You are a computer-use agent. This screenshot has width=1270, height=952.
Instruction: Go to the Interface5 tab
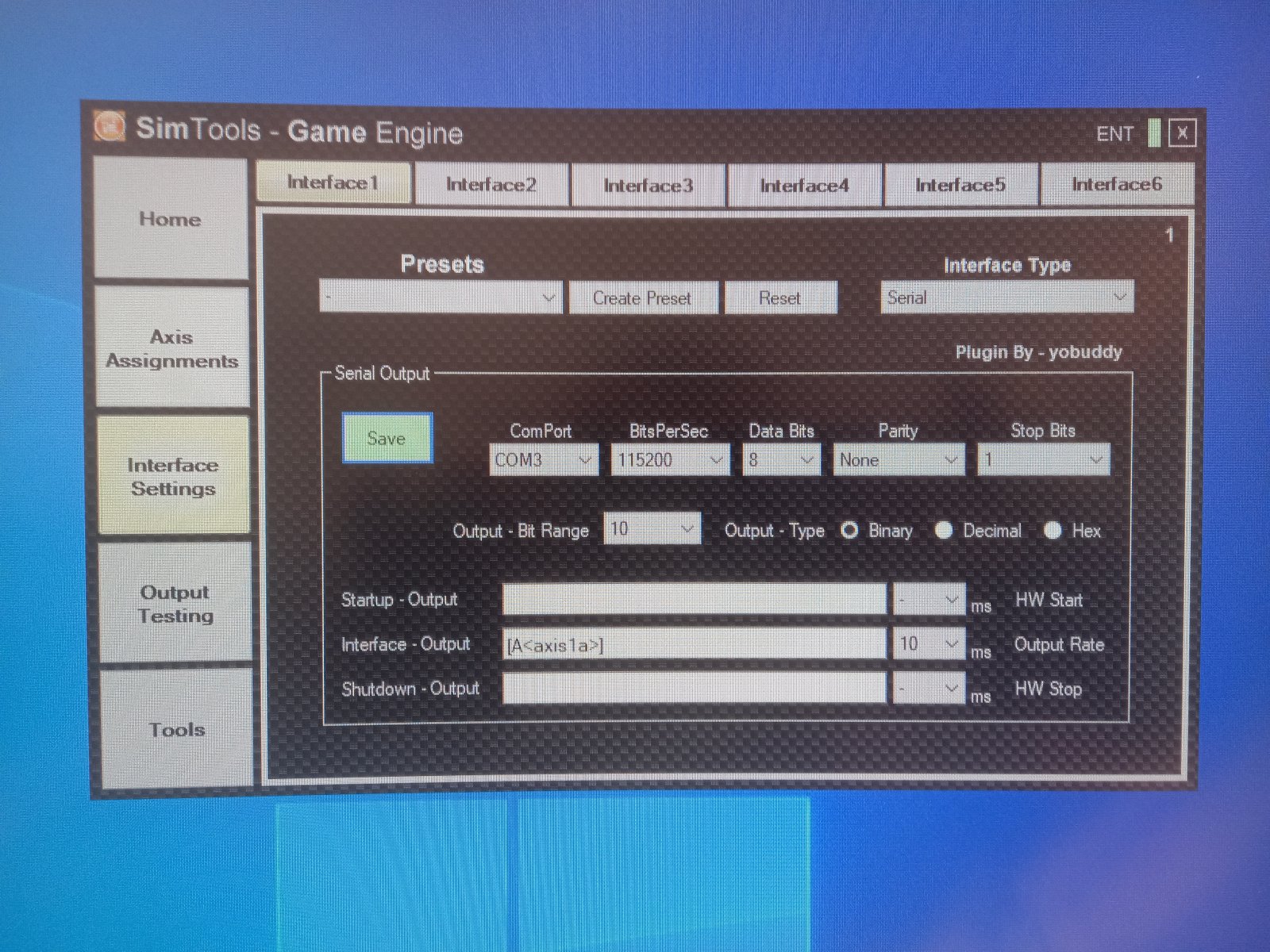960,185
